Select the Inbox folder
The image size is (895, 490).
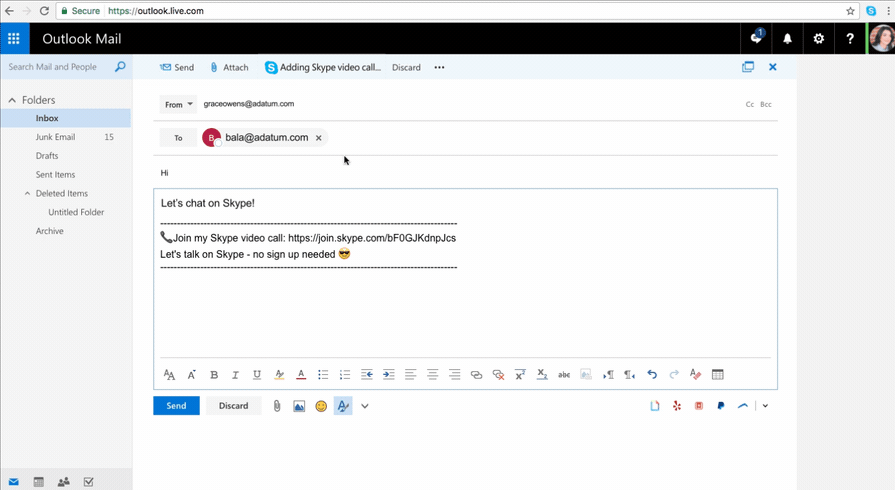coord(66,118)
